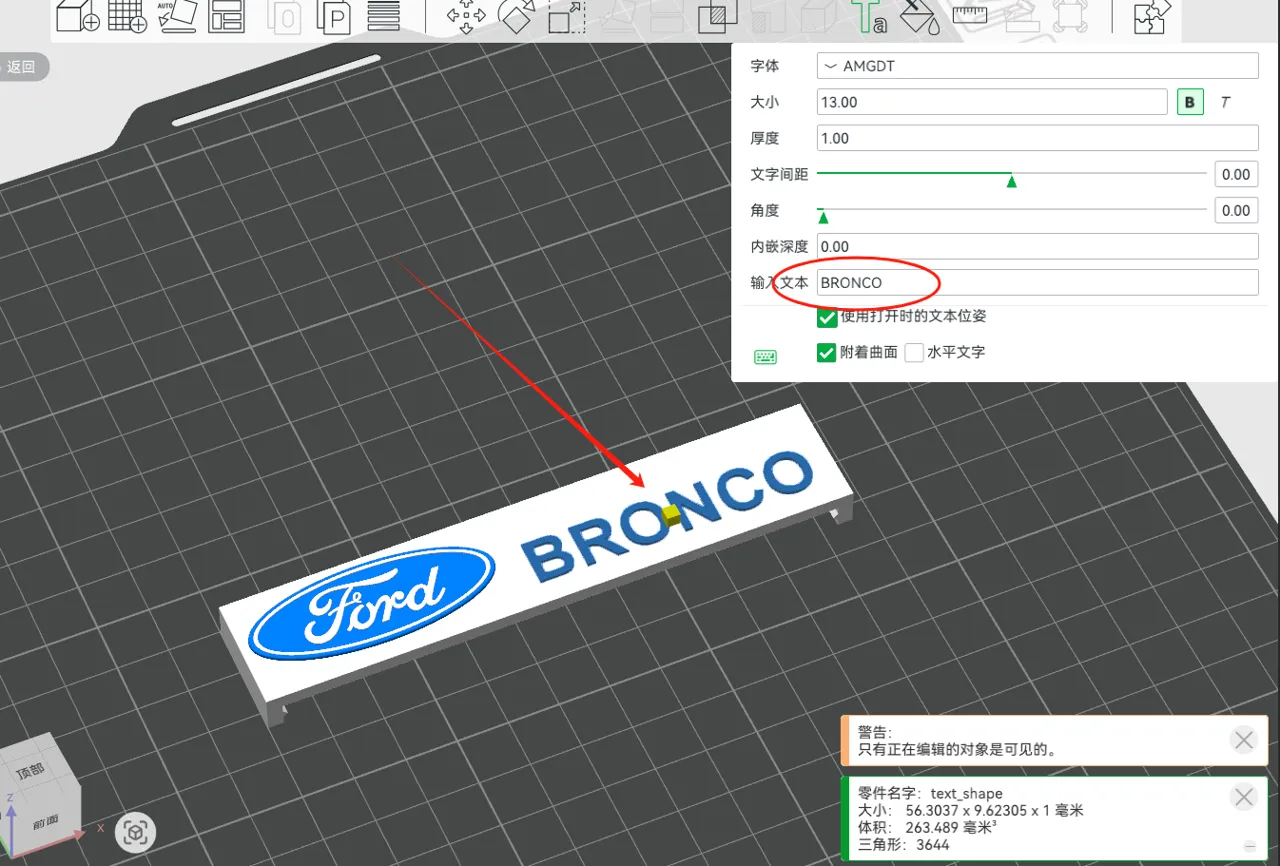Uncheck the 附着曲面 checkbox
Image resolution: width=1280 pixels, height=866 pixels.
(x=827, y=353)
